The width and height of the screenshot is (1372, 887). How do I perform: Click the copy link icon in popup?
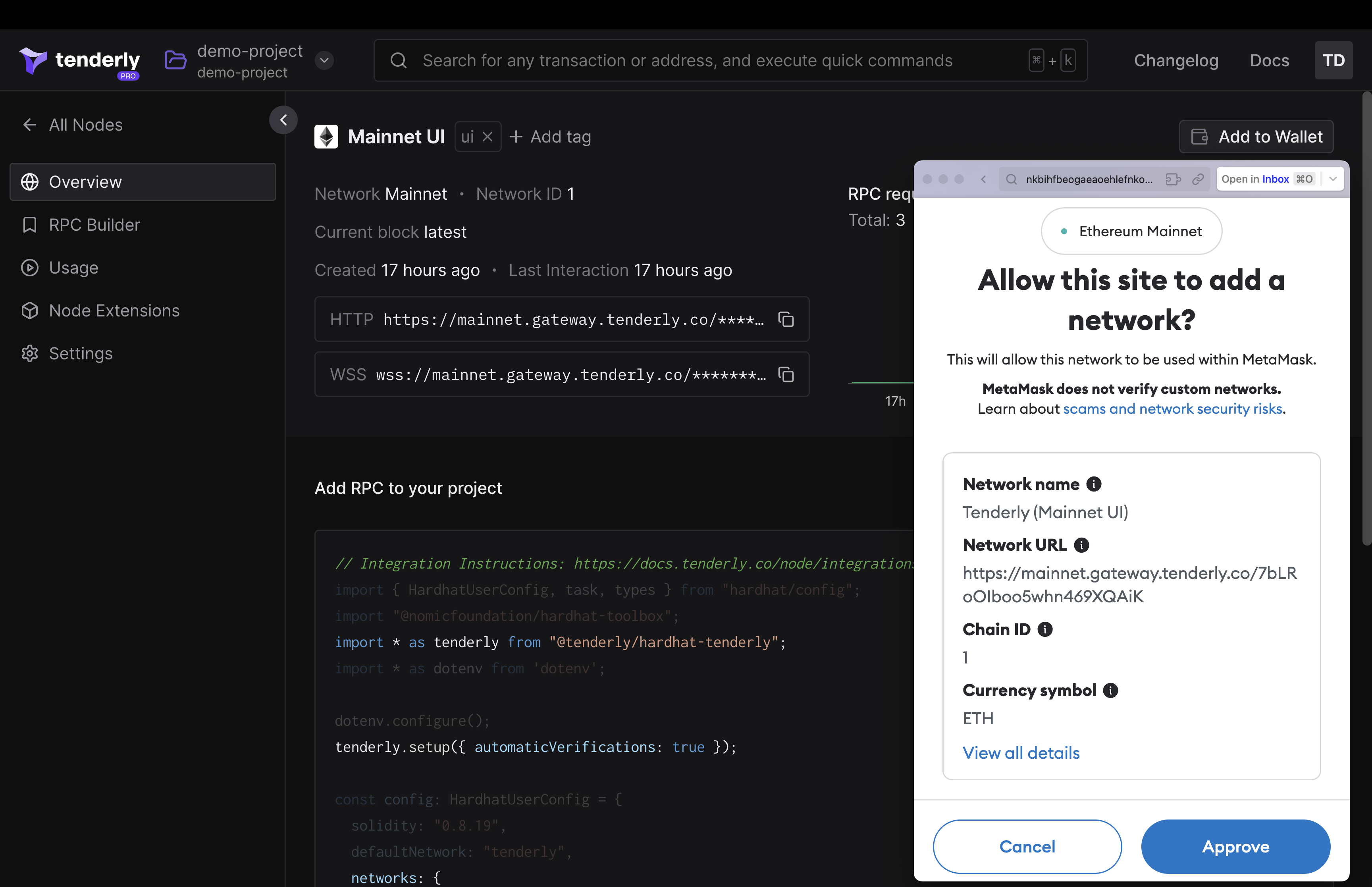pyautogui.click(x=1198, y=179)
